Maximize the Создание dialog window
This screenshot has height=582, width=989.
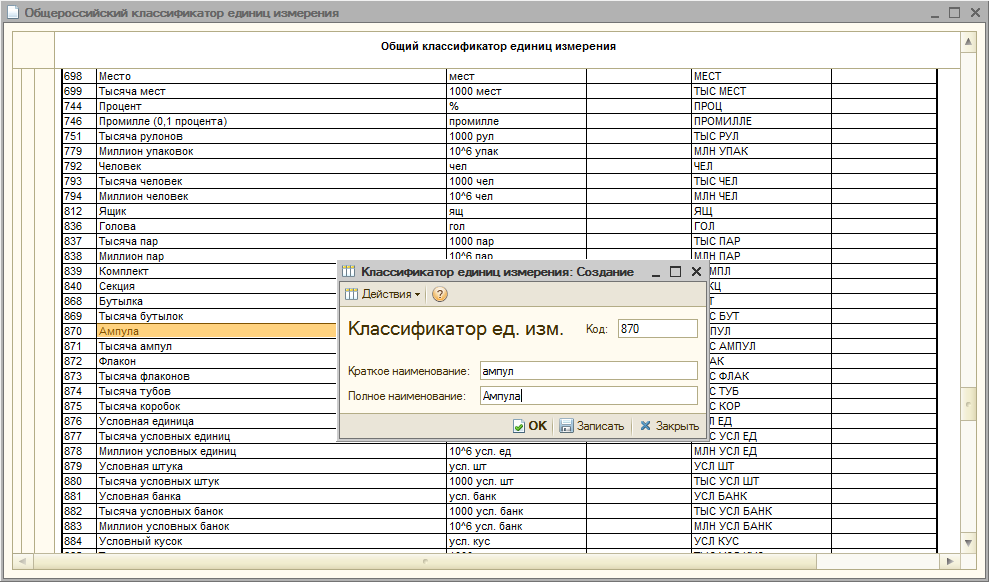coord(676,272)
